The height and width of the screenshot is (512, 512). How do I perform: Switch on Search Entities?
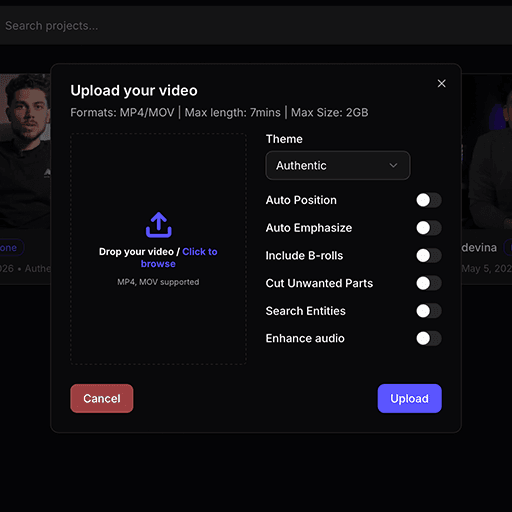[429, 311]
